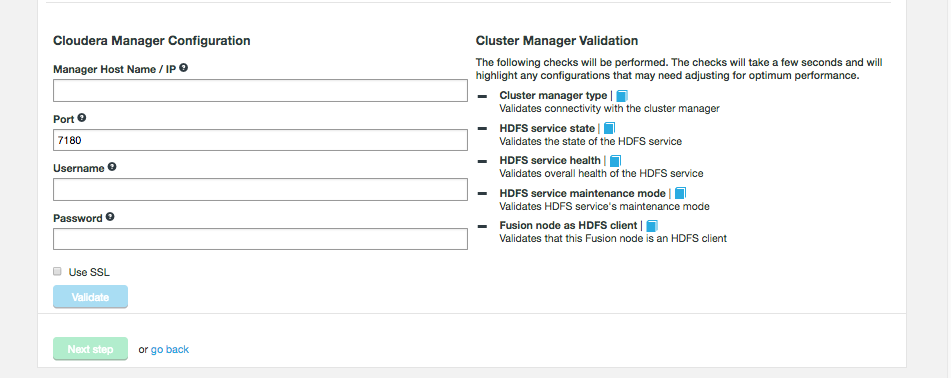Open help tooltip for Manager Host Name / IP

pyautogui.click(x=183, y=68)
